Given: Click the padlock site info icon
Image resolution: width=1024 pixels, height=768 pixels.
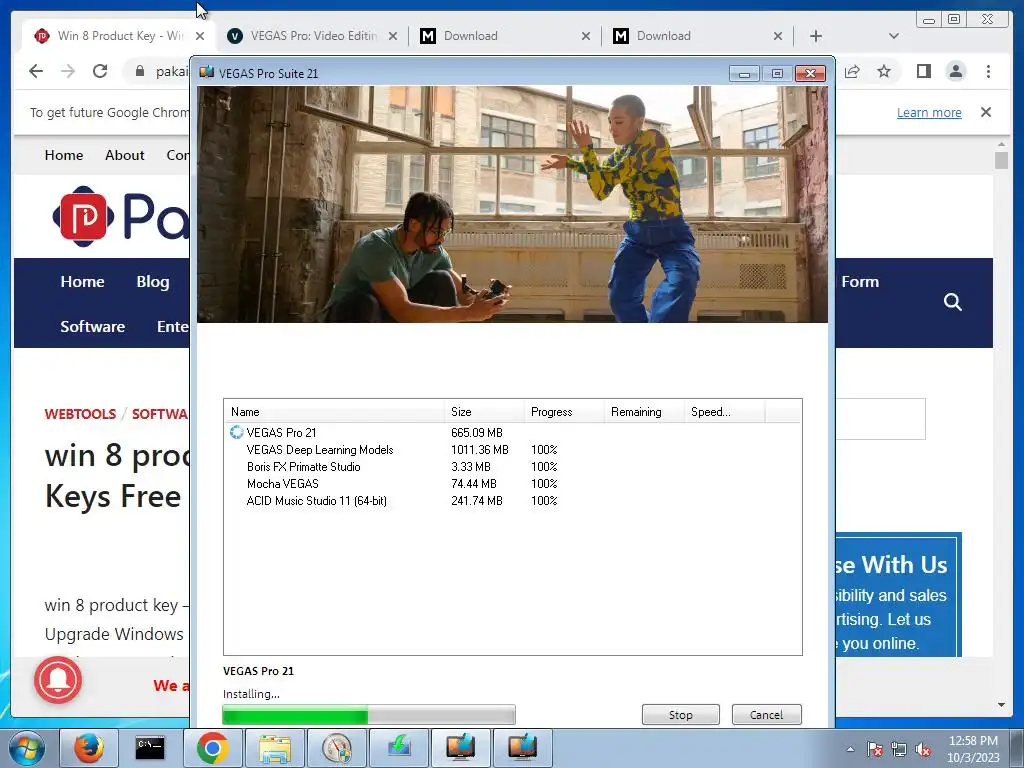Looking at the screenshot, I should pyautogui.click(x=139, y=71).
